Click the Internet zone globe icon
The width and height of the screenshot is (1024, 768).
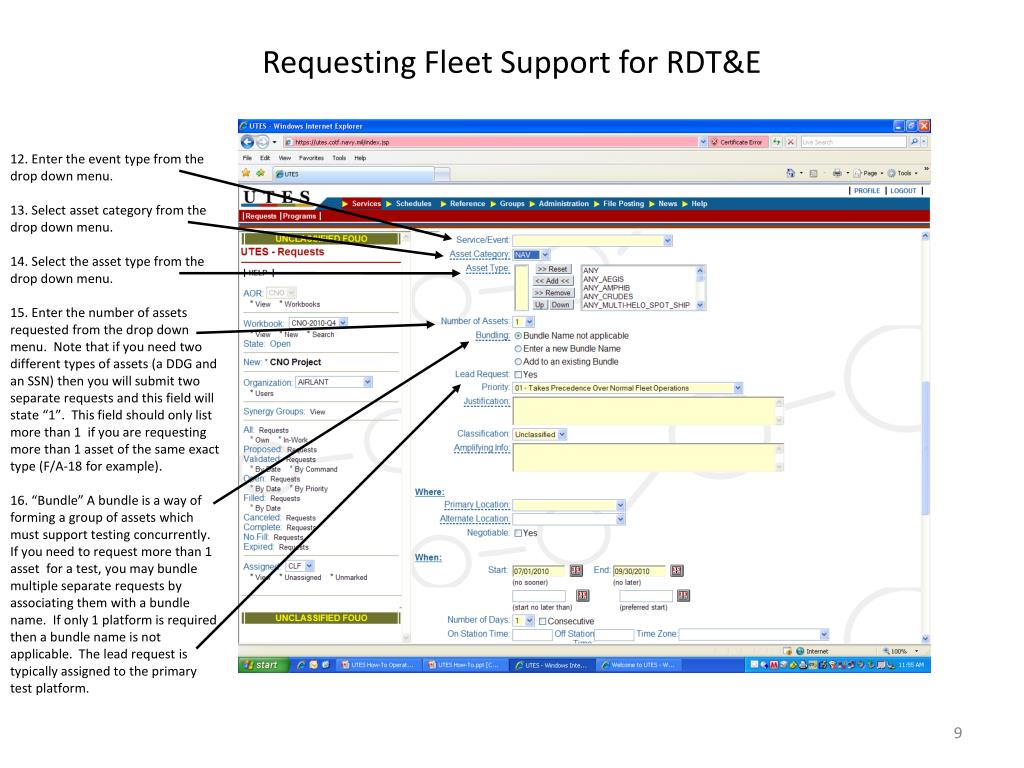[x=800, y=651]
